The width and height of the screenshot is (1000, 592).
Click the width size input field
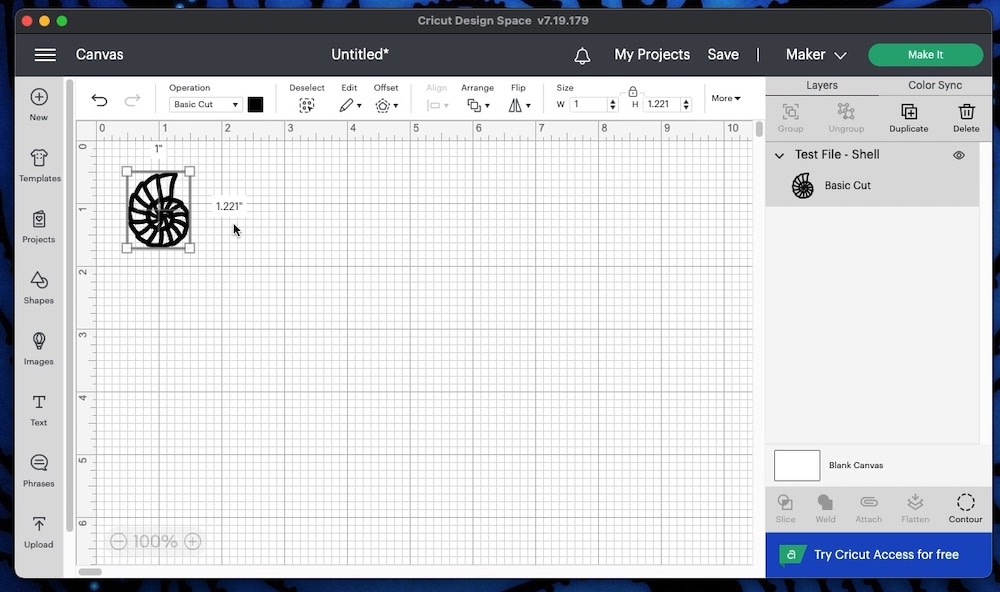(x=589, y=105)
